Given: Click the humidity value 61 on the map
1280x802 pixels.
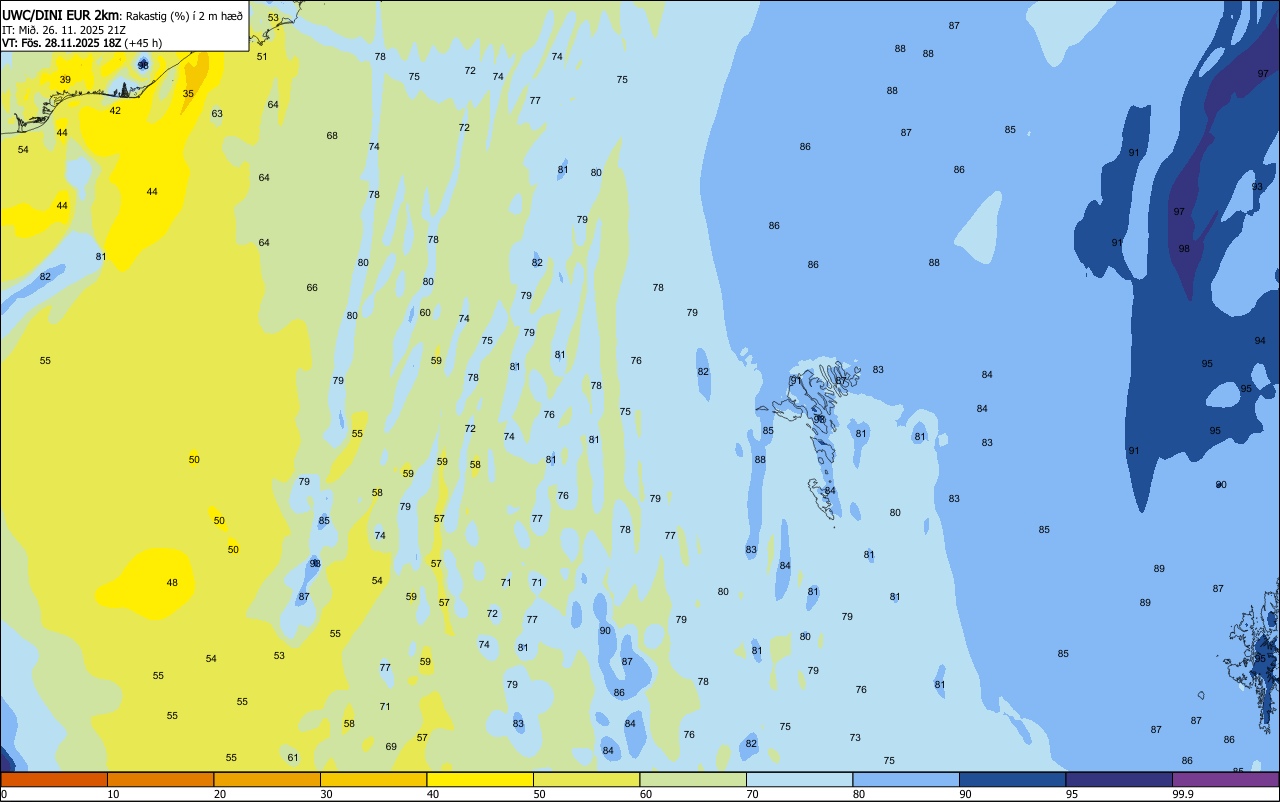Looking at the screenshot, I should [293, 758].
